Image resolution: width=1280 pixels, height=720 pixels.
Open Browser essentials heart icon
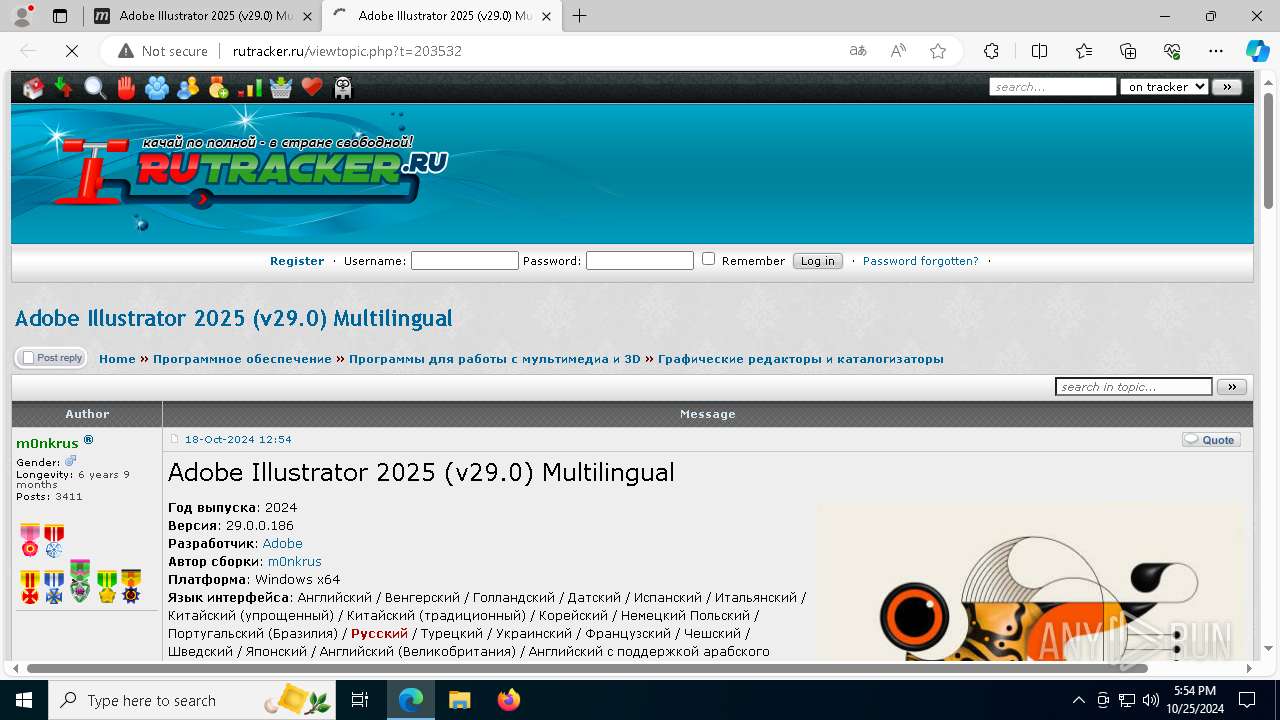click(x=1172, y=51)
